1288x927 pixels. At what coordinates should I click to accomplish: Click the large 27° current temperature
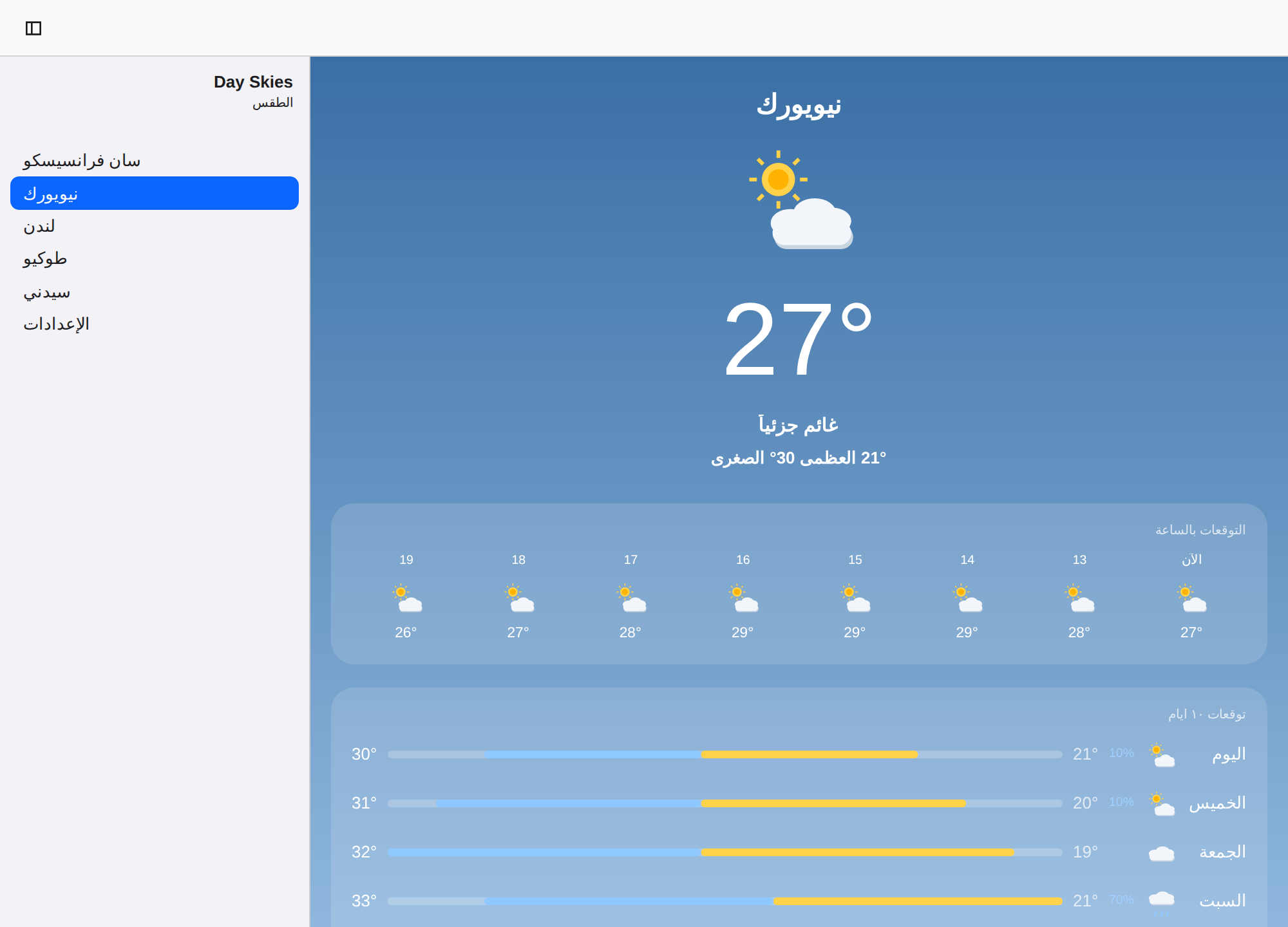[799, 340]
